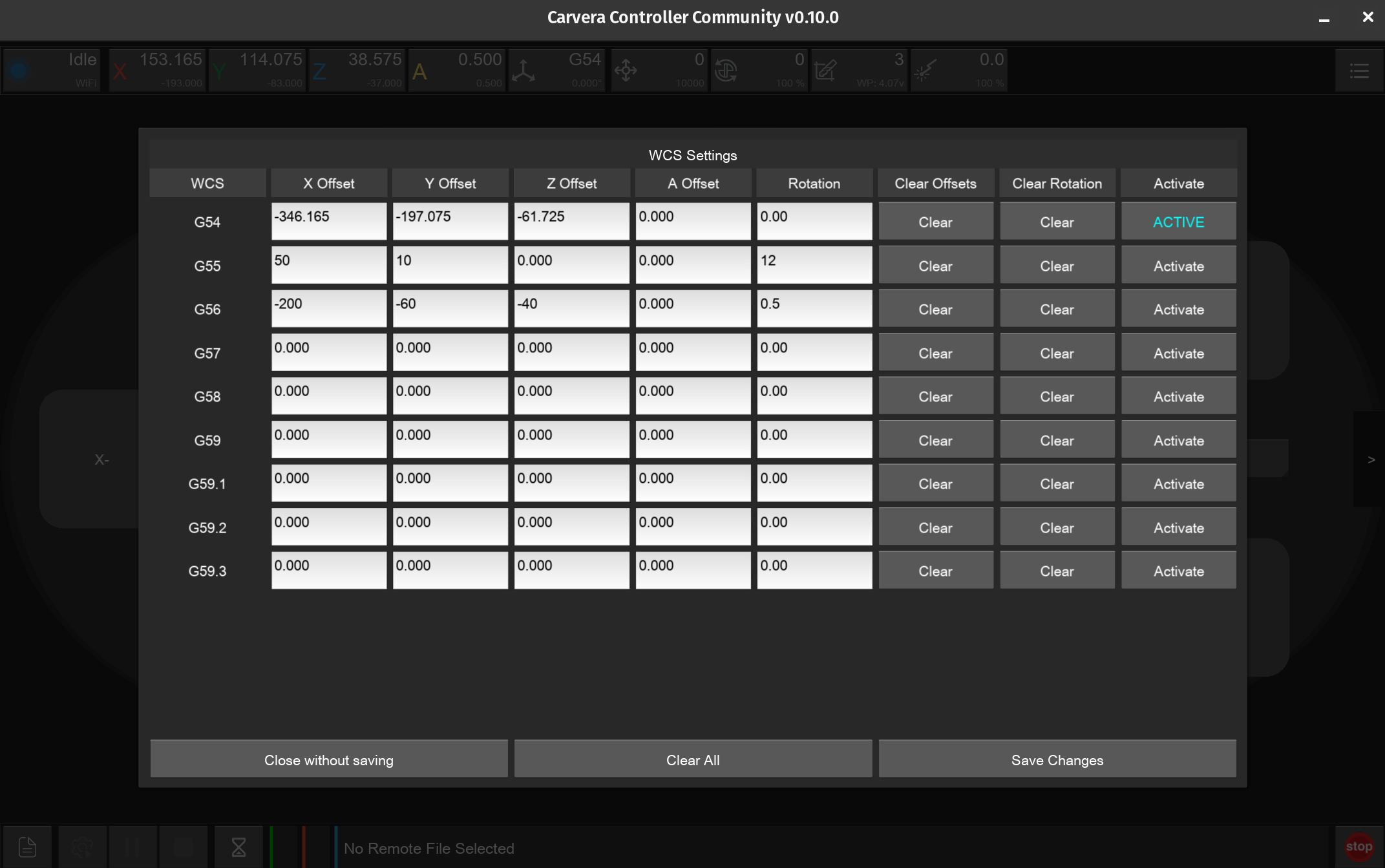
Task: Open the hamburger menu icon at top right
Action: [x=1359, y=70]
